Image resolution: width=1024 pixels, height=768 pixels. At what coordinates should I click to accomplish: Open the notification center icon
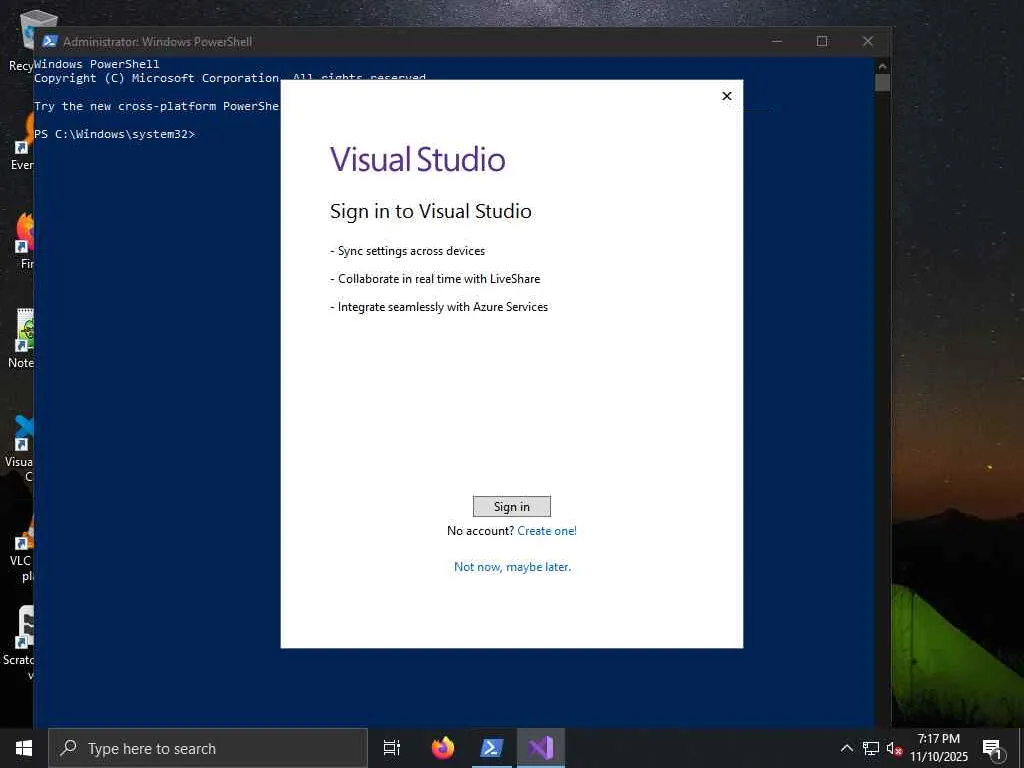(992, 749)
